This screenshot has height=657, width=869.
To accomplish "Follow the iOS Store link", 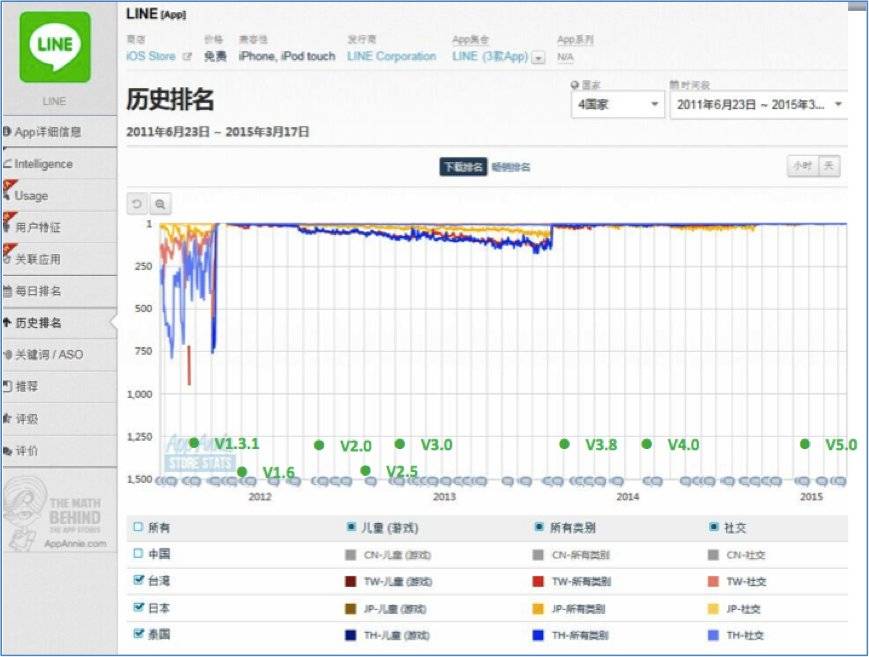I will 151,57.
